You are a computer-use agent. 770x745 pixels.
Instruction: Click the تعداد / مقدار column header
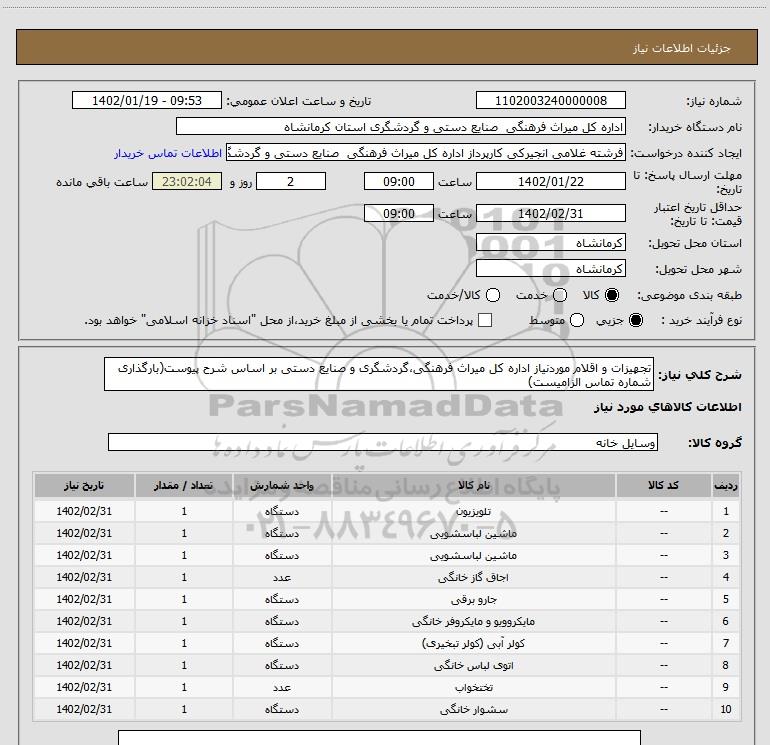[184, 485]
